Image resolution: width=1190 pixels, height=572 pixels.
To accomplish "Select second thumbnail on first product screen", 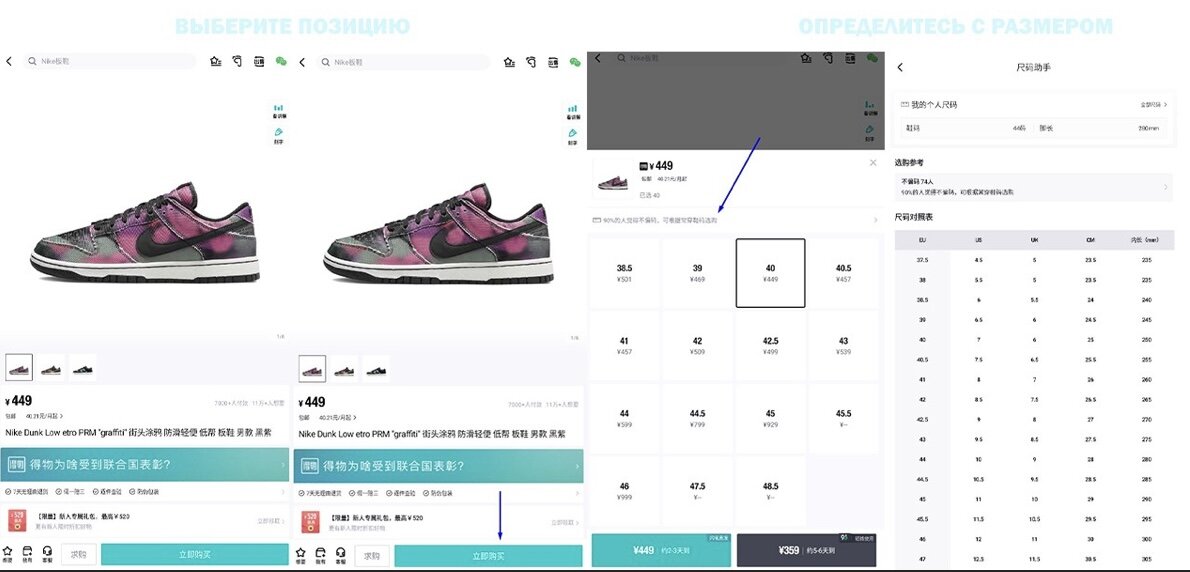I will [52, 369].
